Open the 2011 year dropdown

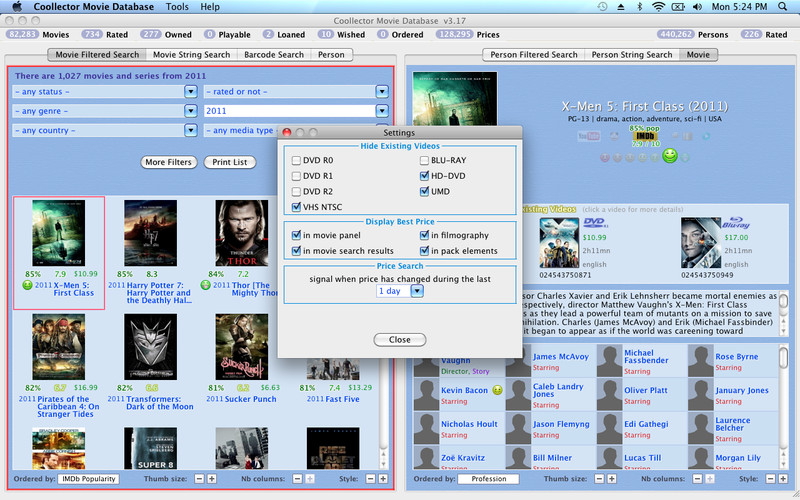click(x=382, y=111)
